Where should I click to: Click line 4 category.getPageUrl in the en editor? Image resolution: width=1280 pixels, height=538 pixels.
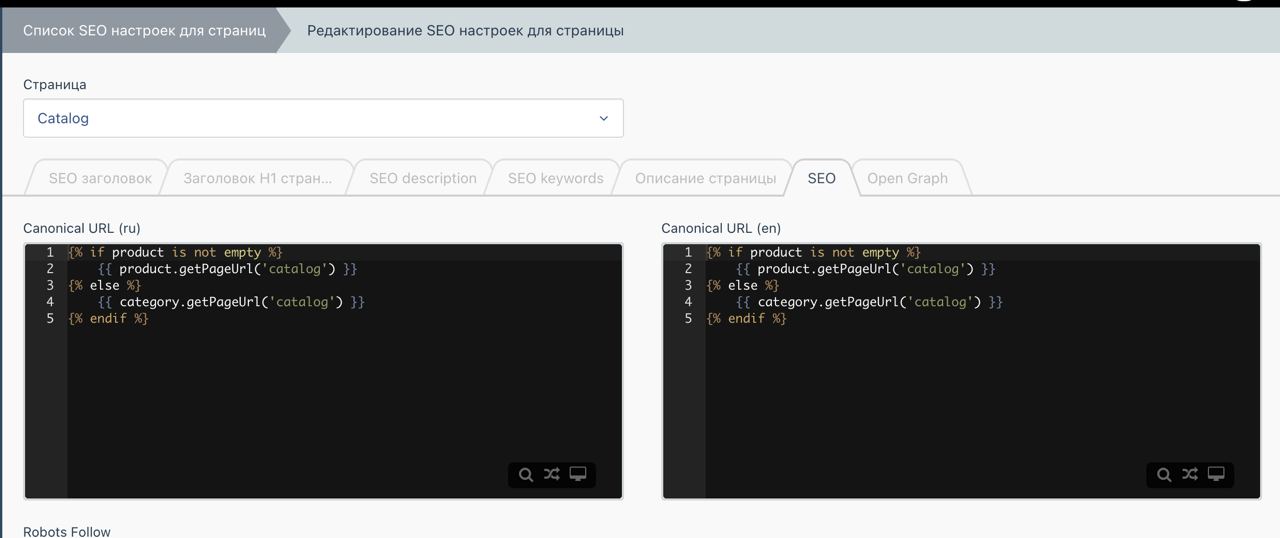point(869,302)
